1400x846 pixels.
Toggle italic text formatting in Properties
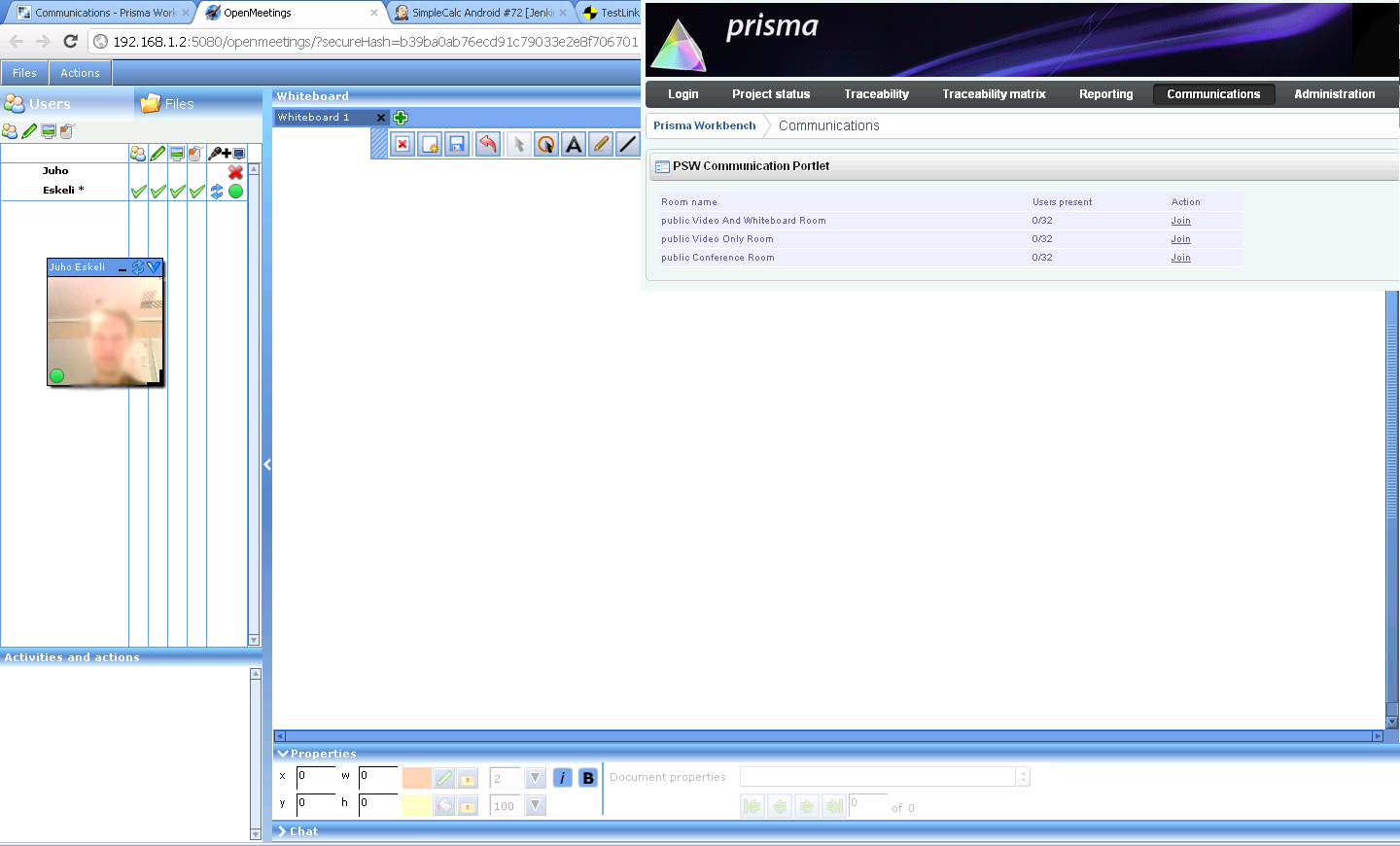point(563,777)
